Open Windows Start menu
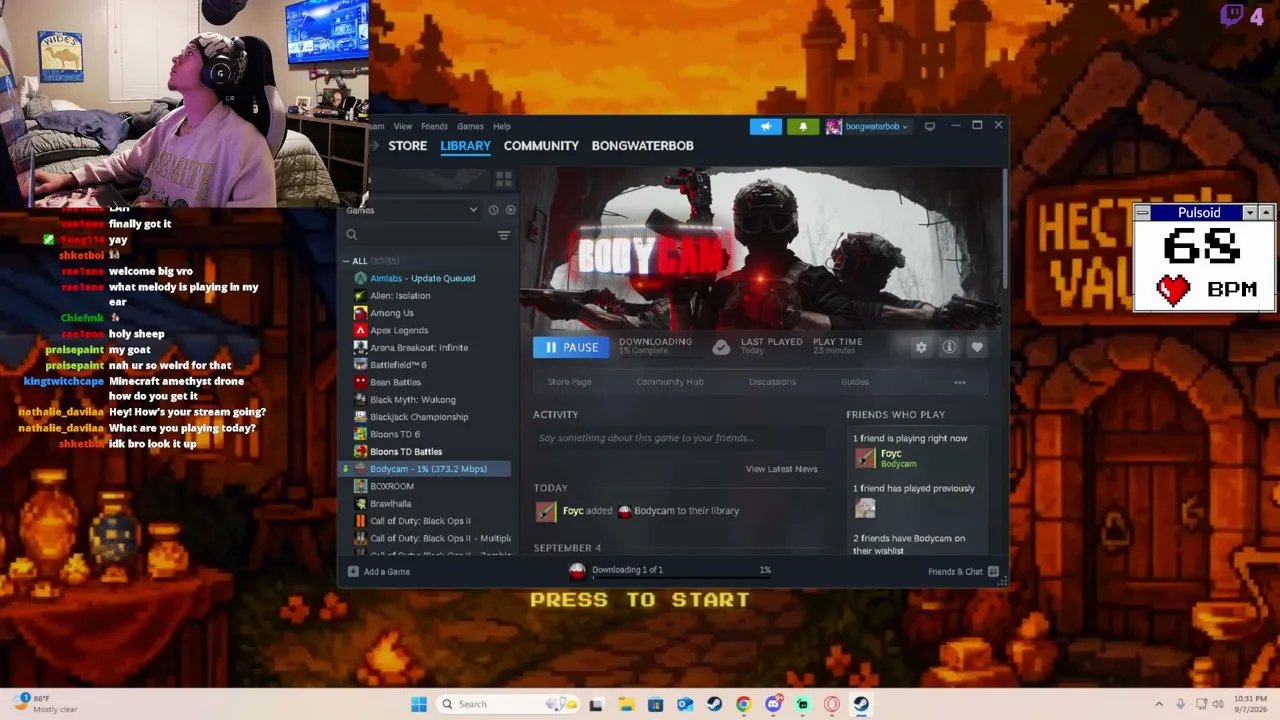Image resolution: width=1280 pixels, height=720 pixels. click(x=419, y=704)
